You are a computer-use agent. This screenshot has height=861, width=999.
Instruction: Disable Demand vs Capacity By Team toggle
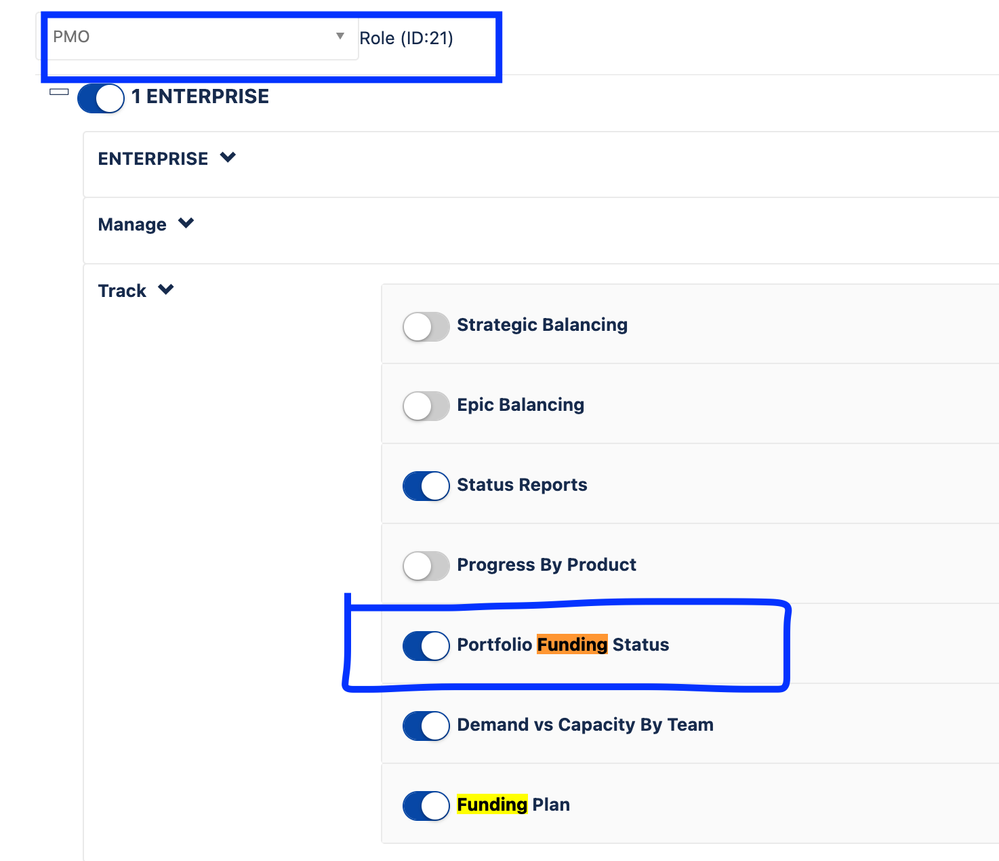[x=426, y=726]
